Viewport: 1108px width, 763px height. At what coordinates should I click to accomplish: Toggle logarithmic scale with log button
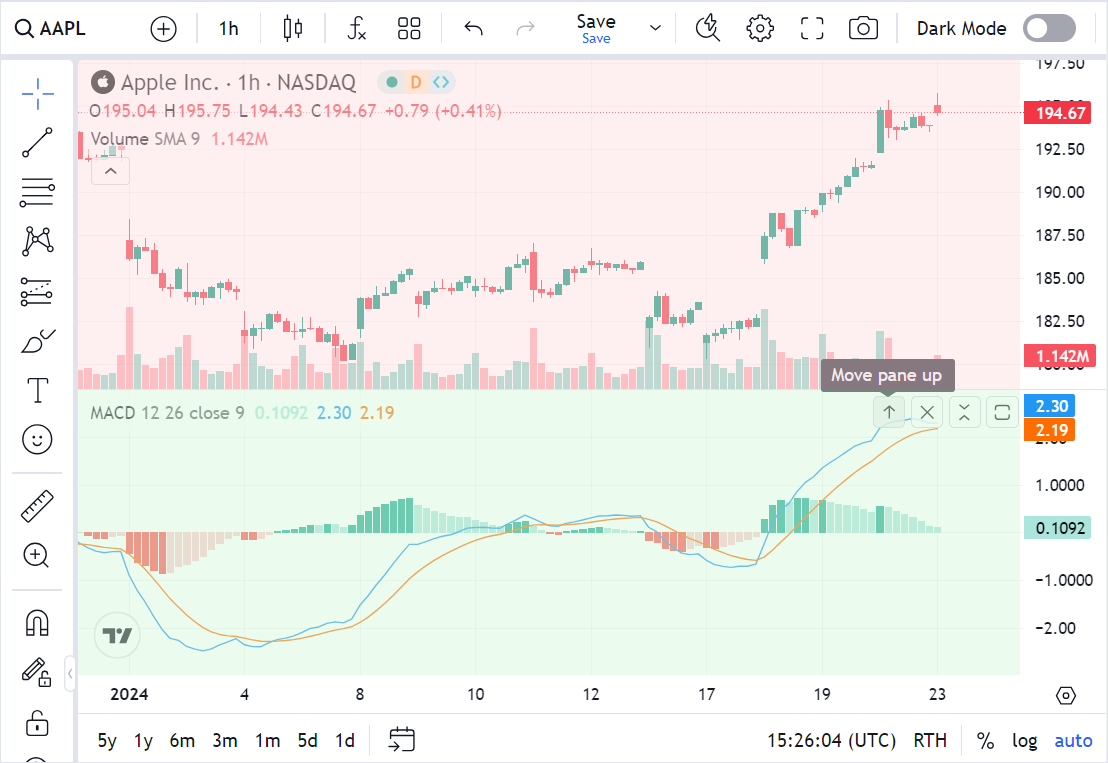[x=1024, y=740]
